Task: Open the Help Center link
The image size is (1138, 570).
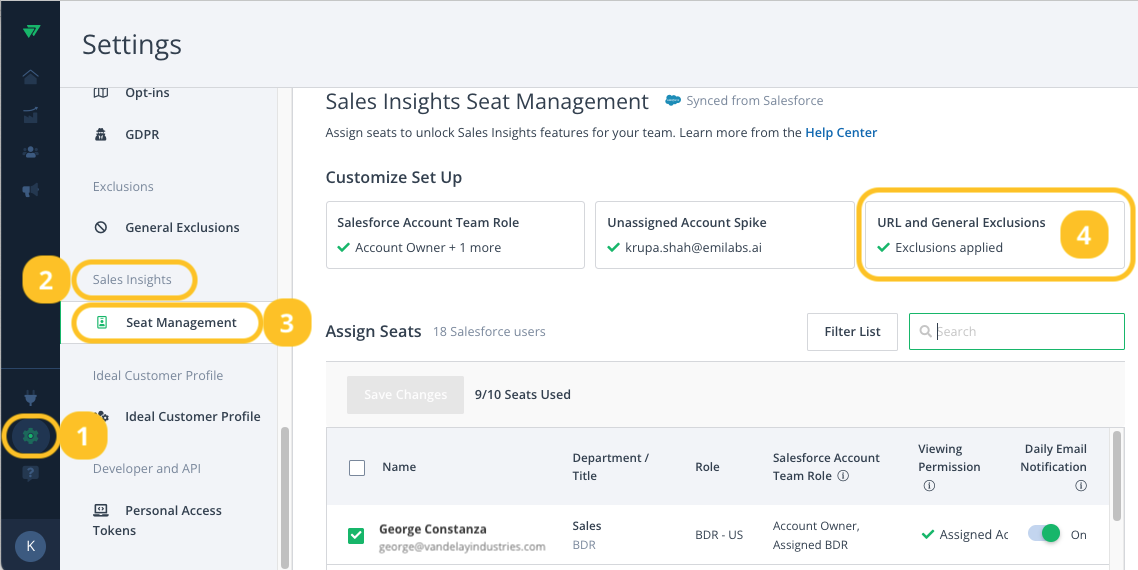Action: (841, 133)
